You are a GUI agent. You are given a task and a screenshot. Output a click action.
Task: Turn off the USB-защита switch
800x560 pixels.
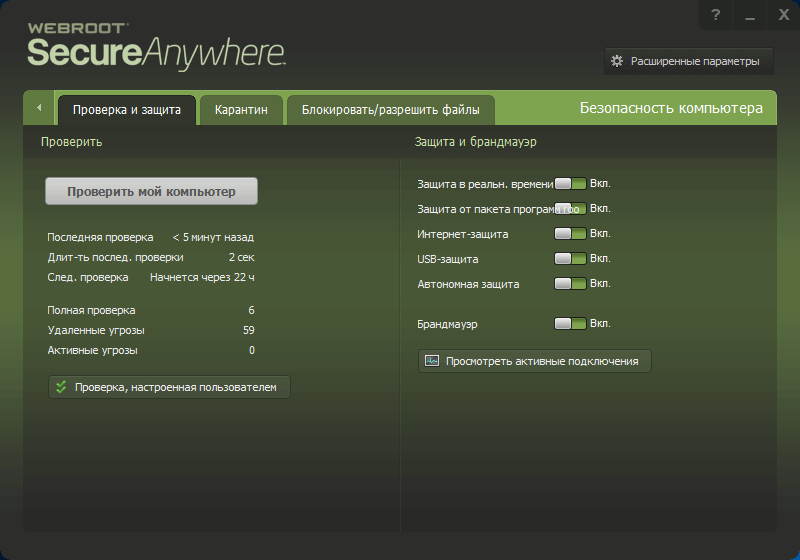pyautogui.click(x=570, y=259)
